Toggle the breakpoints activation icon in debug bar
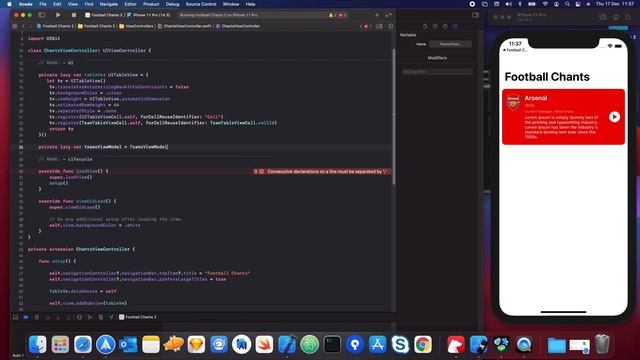This screenshot has width=640, height=360. (26, 317)
